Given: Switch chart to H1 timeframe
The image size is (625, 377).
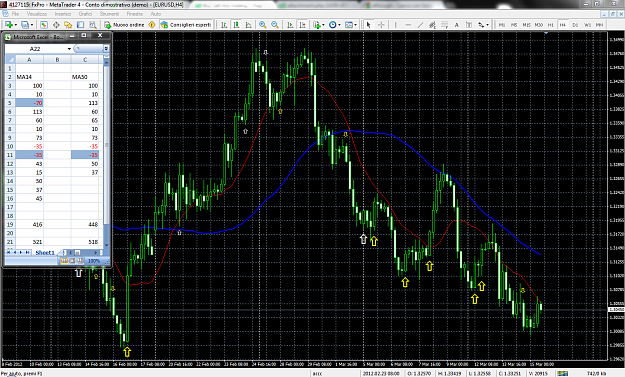Looking at the screenshot, I should click(x=550, y=25).
